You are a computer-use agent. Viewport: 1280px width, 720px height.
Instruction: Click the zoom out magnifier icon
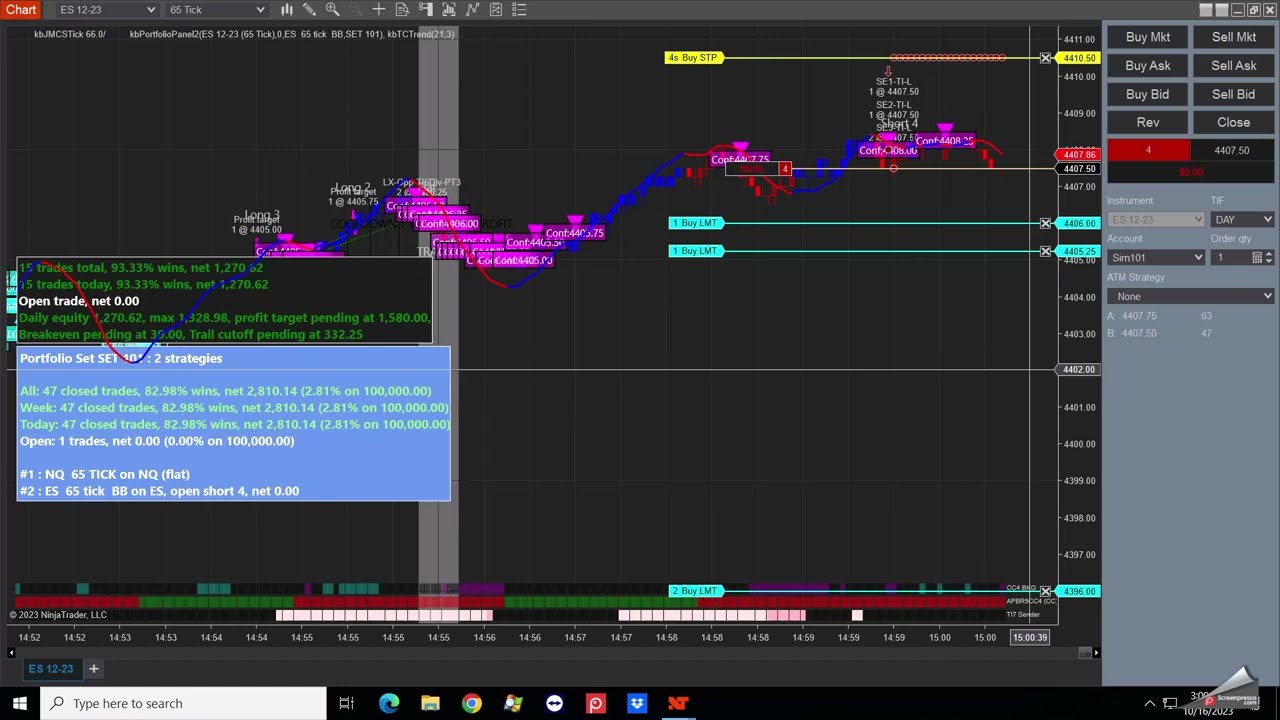pyautogui.click(x=356, y=9)
